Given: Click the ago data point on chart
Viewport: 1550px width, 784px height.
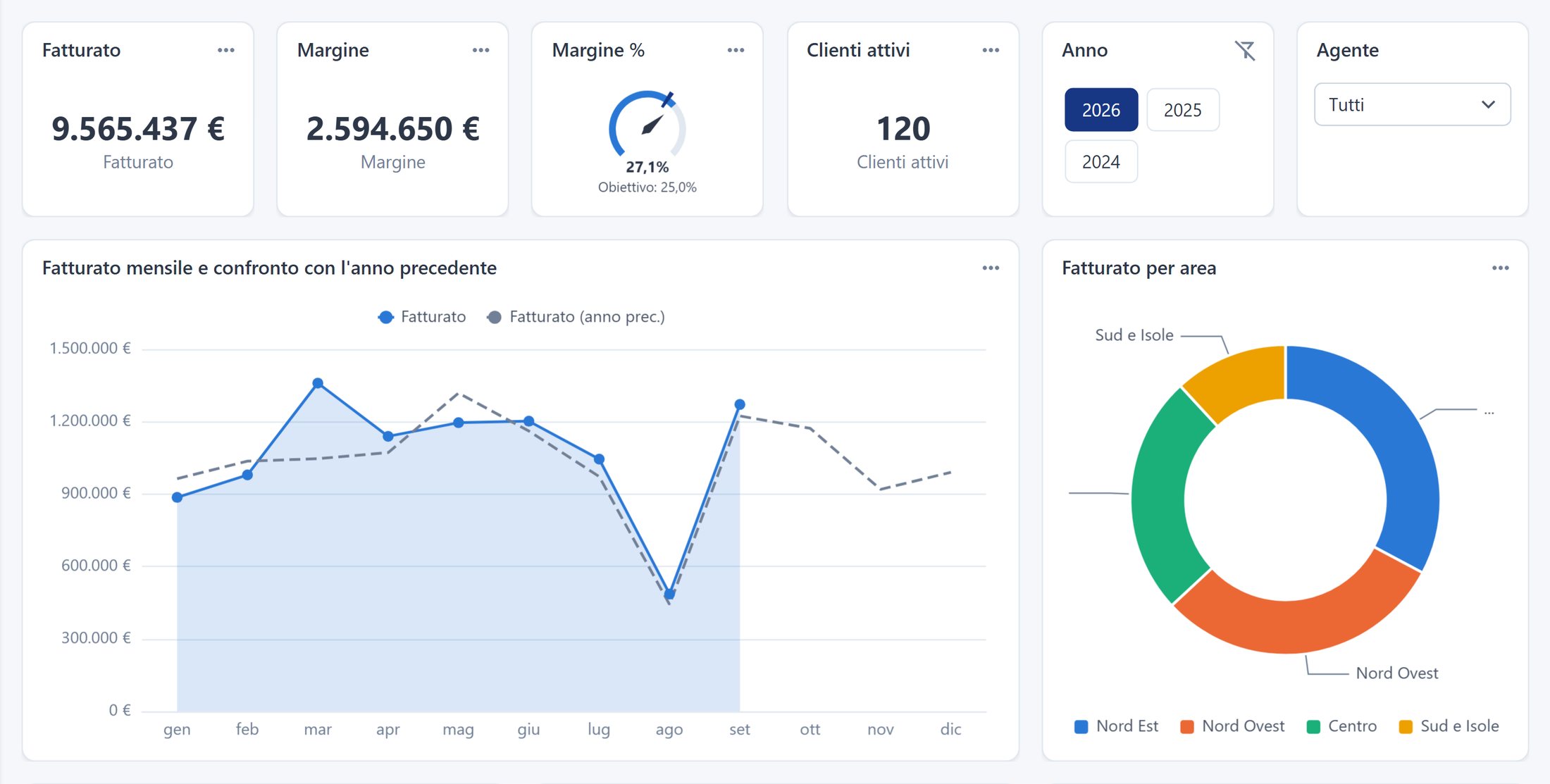Looking at the screenshot, I should coord(669,594).
